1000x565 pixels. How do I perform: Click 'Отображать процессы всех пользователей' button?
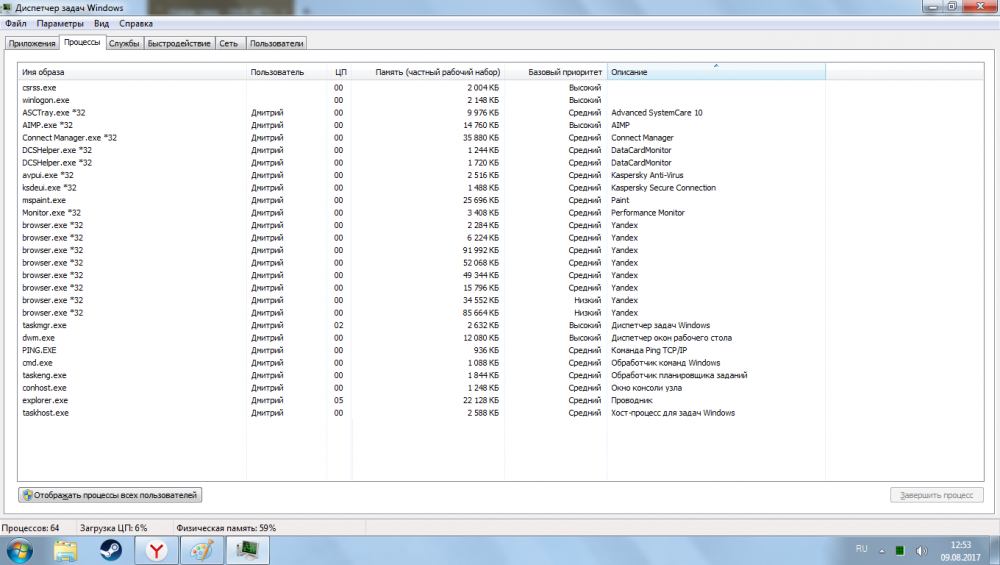click(111, 495)
